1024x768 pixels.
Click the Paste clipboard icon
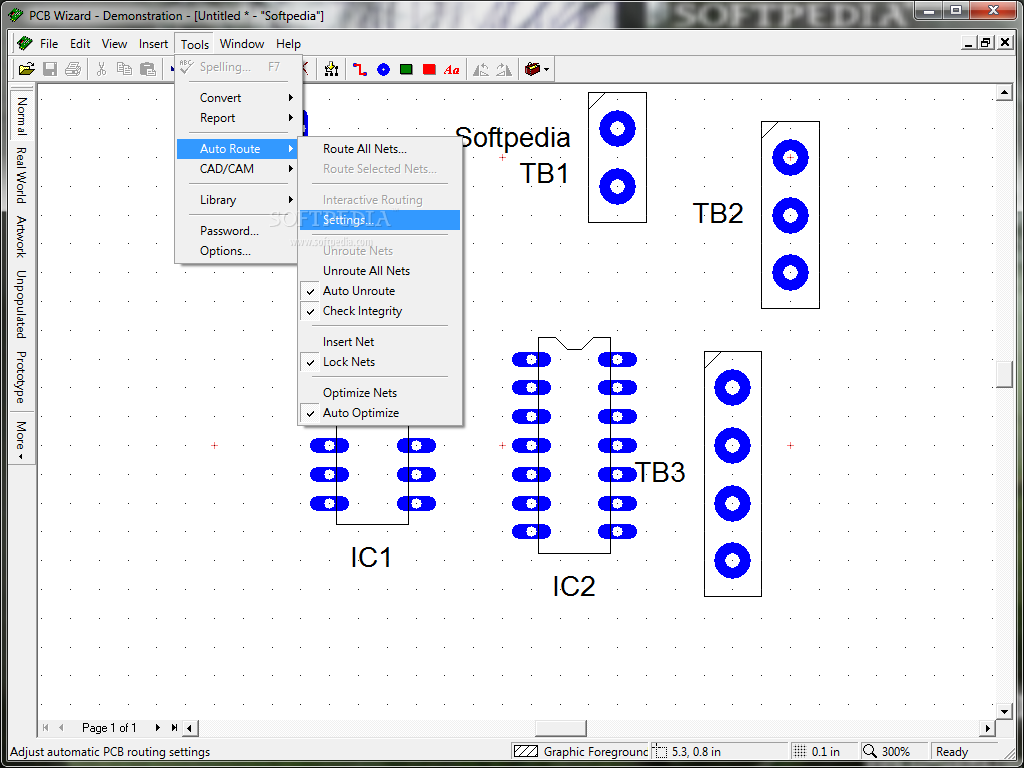[148, 69]
